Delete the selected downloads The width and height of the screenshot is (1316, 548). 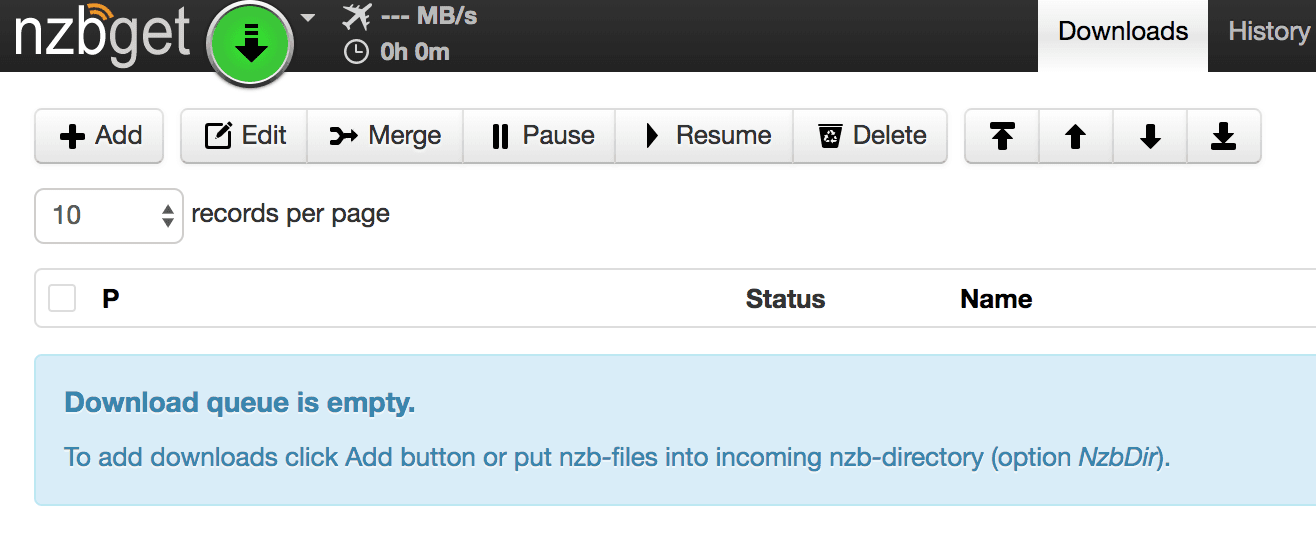click(871, 136)
